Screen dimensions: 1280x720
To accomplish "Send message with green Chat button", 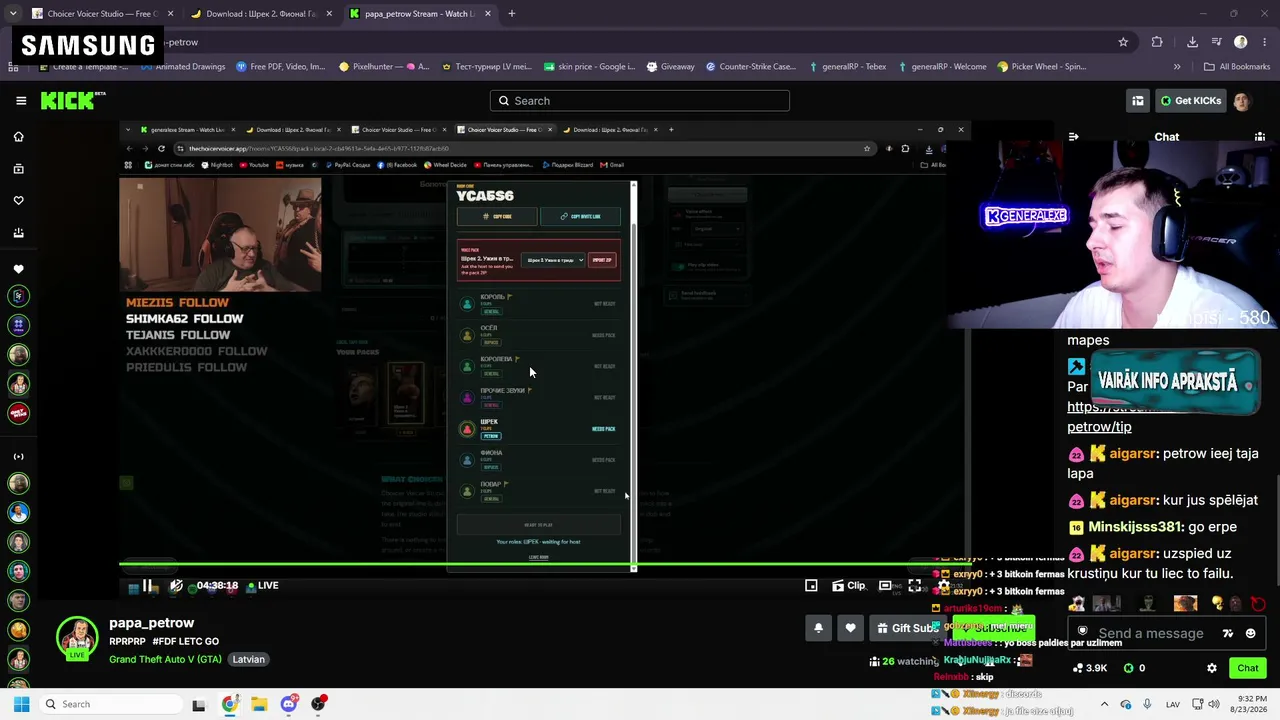I will 1248,668.
